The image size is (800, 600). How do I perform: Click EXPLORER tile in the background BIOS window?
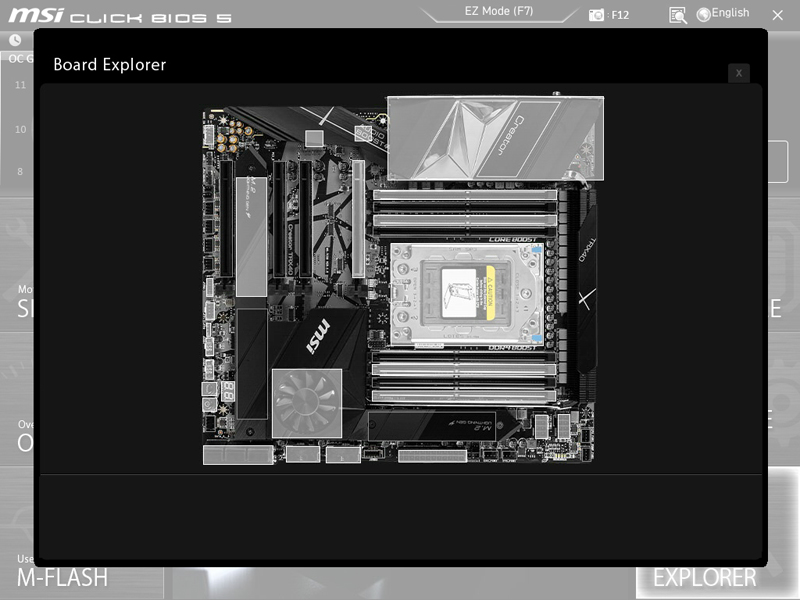click(705, 578)
